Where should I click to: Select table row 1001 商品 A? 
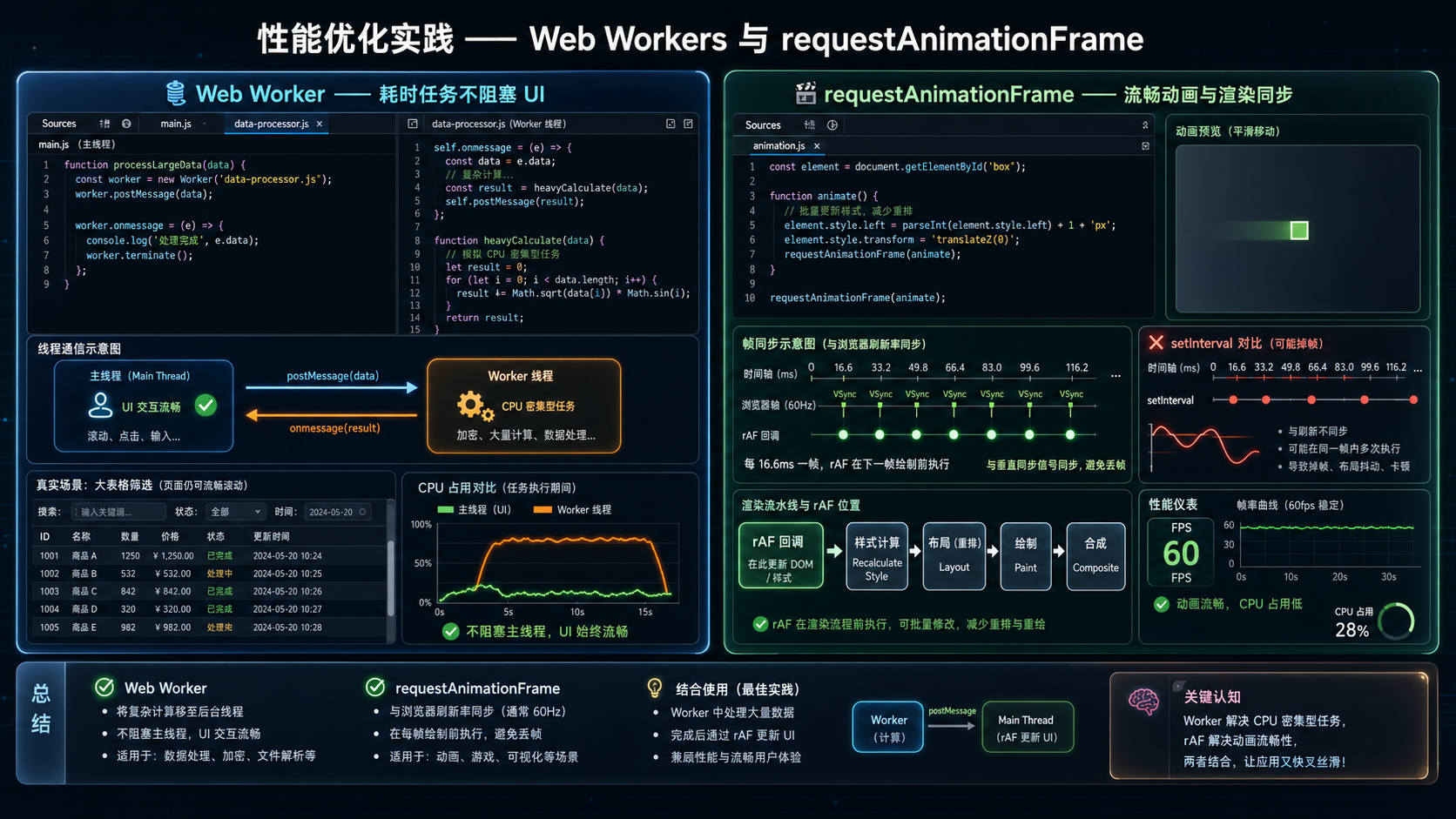pos(209,555)
